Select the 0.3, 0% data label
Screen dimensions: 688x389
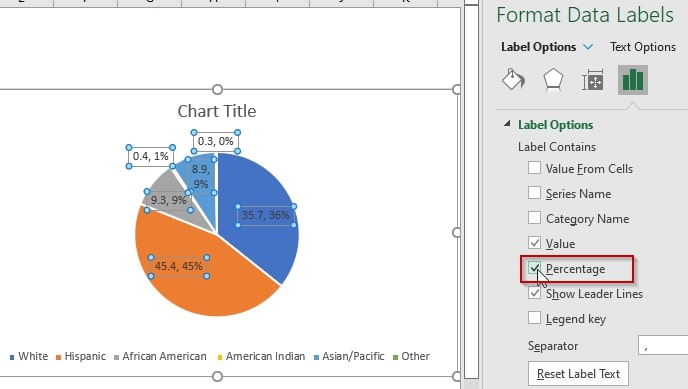click(215, 141)
